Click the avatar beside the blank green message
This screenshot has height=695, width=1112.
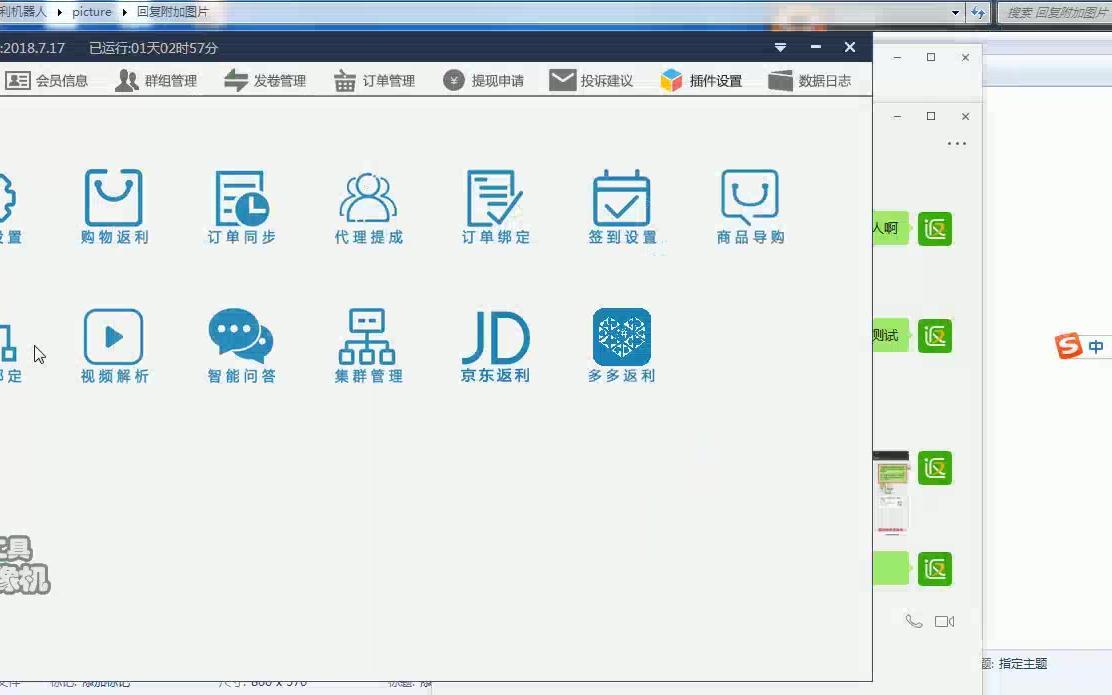[935, 569]
